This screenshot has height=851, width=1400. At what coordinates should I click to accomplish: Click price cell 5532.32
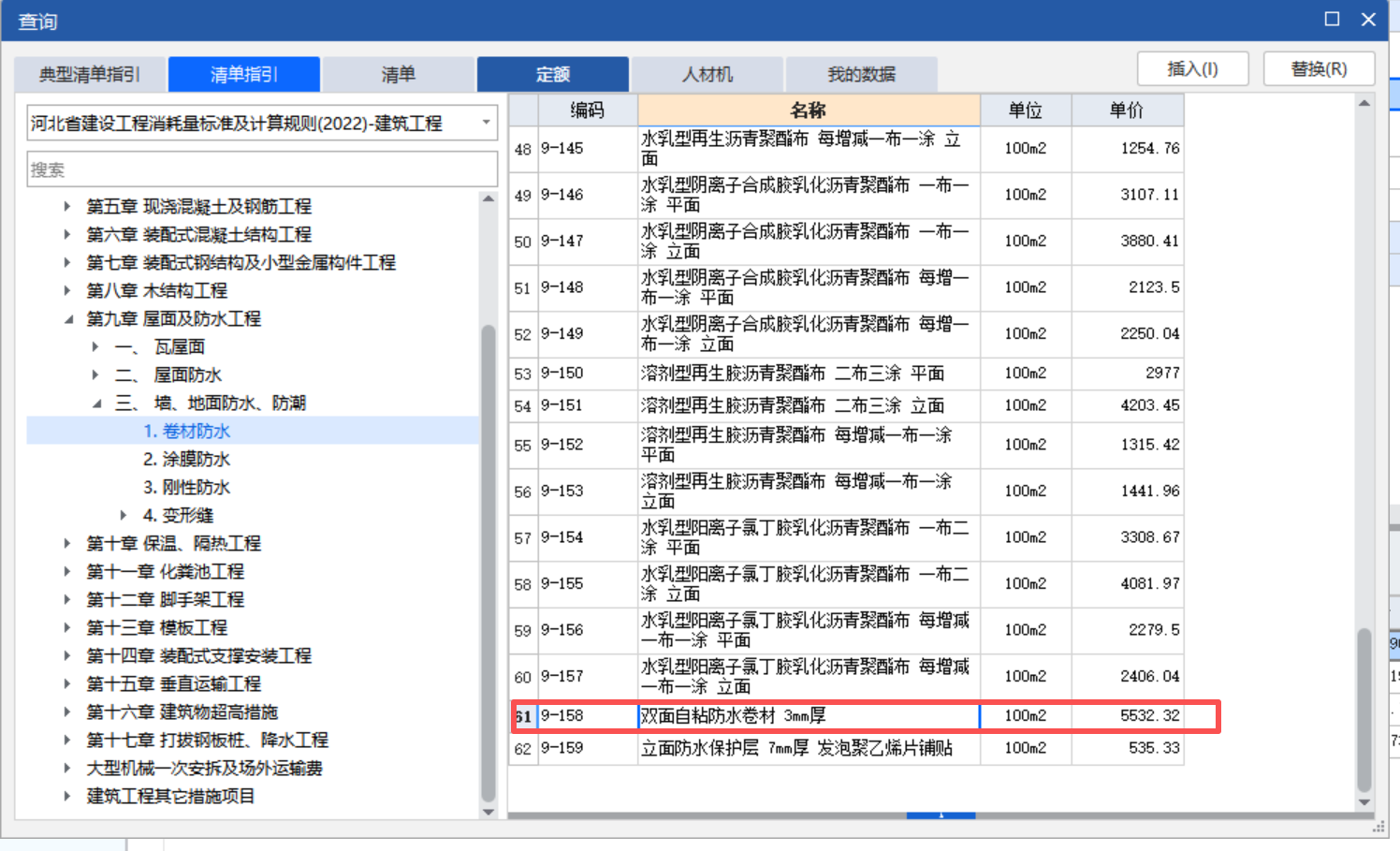pos(1128,716)
